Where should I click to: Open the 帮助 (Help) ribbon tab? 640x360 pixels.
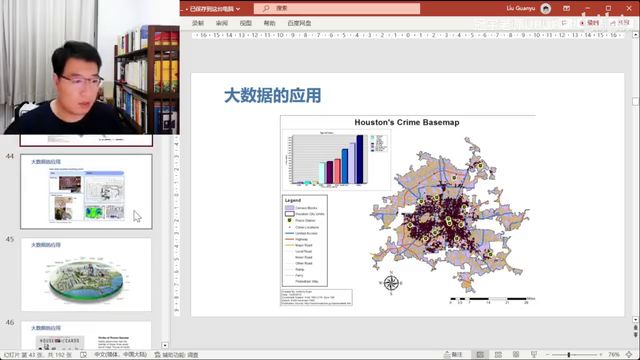tap(269, 23)
